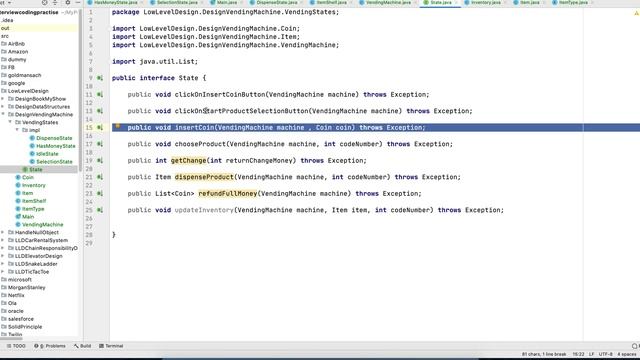Click the highlighted refundFullMoney method name

[228, 193]
